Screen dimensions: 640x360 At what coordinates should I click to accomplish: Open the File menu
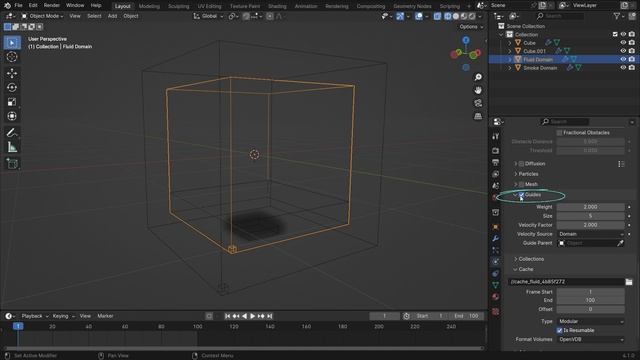coord(18,6)
